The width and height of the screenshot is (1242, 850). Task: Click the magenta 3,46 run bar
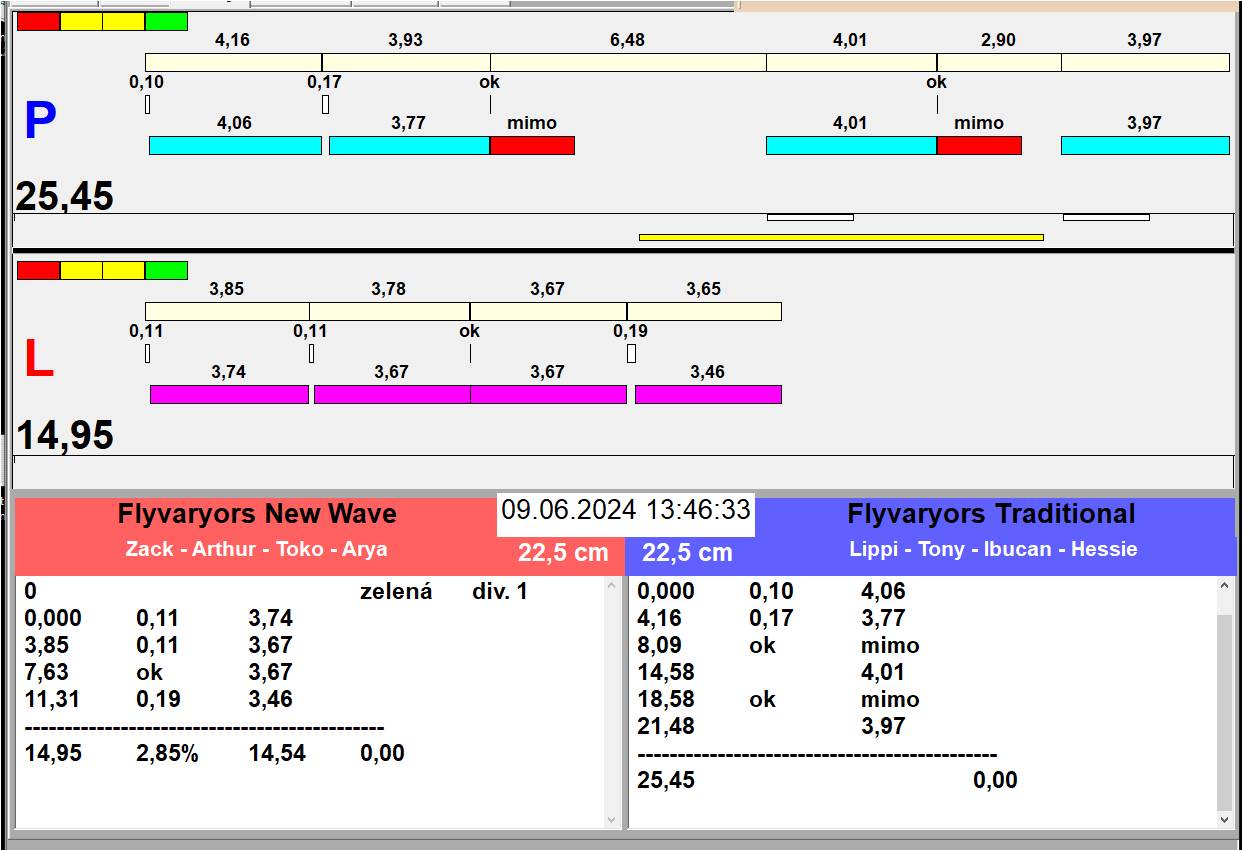(x=708, y=394)
